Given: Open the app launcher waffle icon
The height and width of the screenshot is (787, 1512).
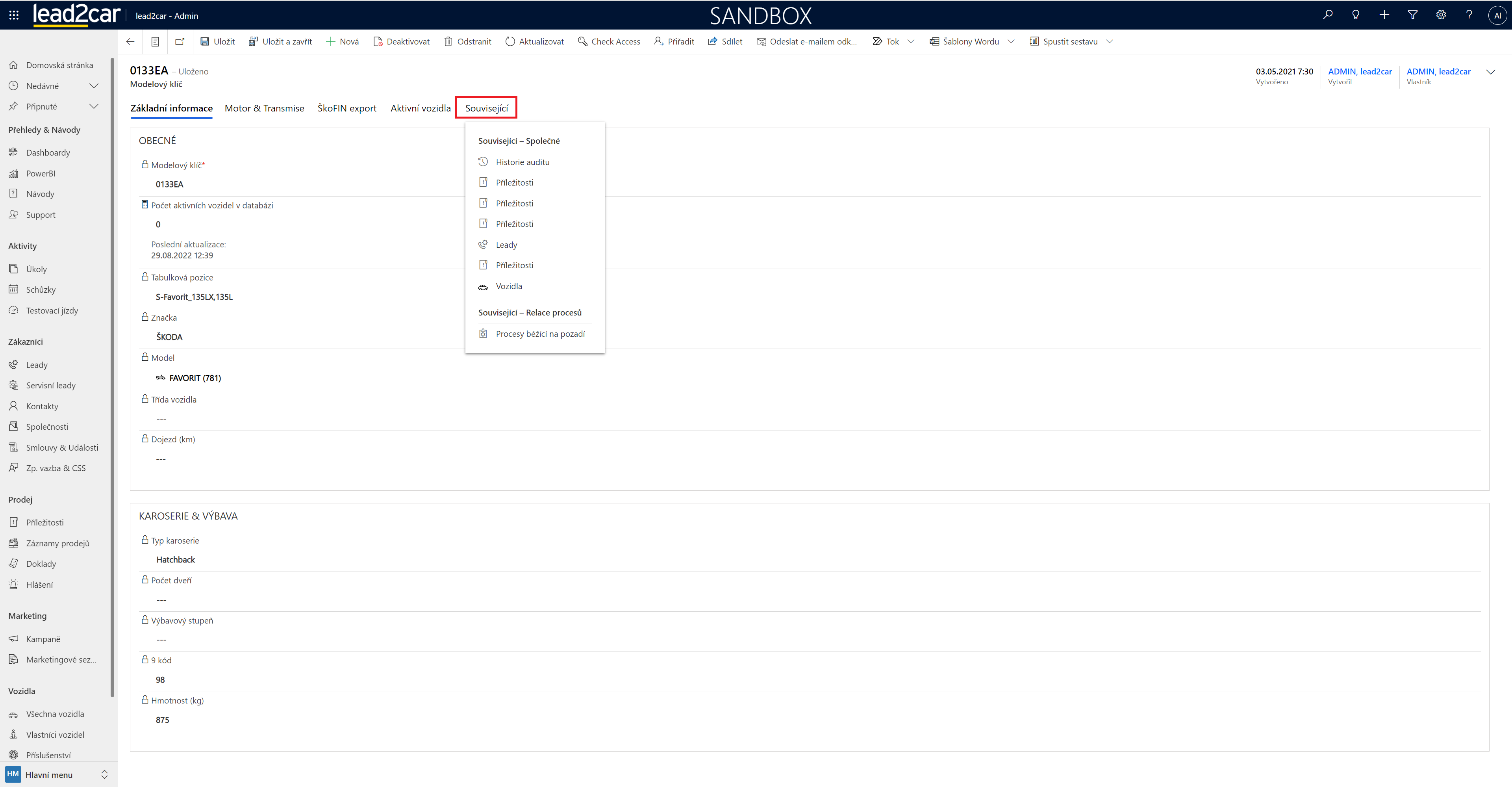Looking at the screenshot, I should point(13,15).
